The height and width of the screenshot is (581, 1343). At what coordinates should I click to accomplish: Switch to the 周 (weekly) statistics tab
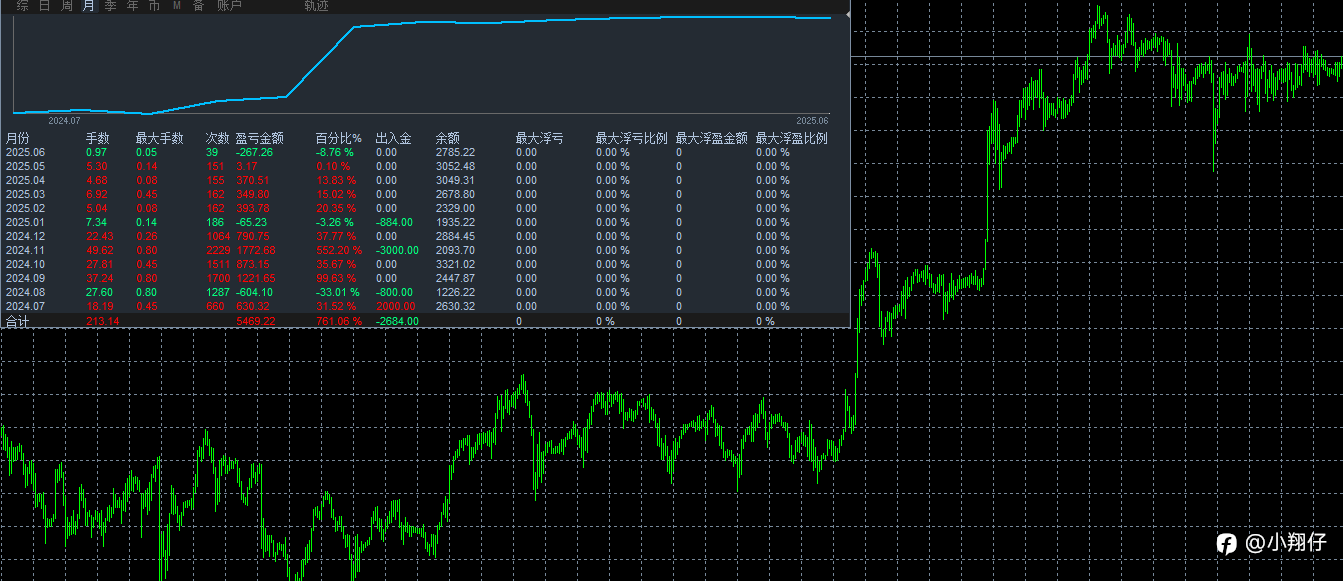pos(66,6)
